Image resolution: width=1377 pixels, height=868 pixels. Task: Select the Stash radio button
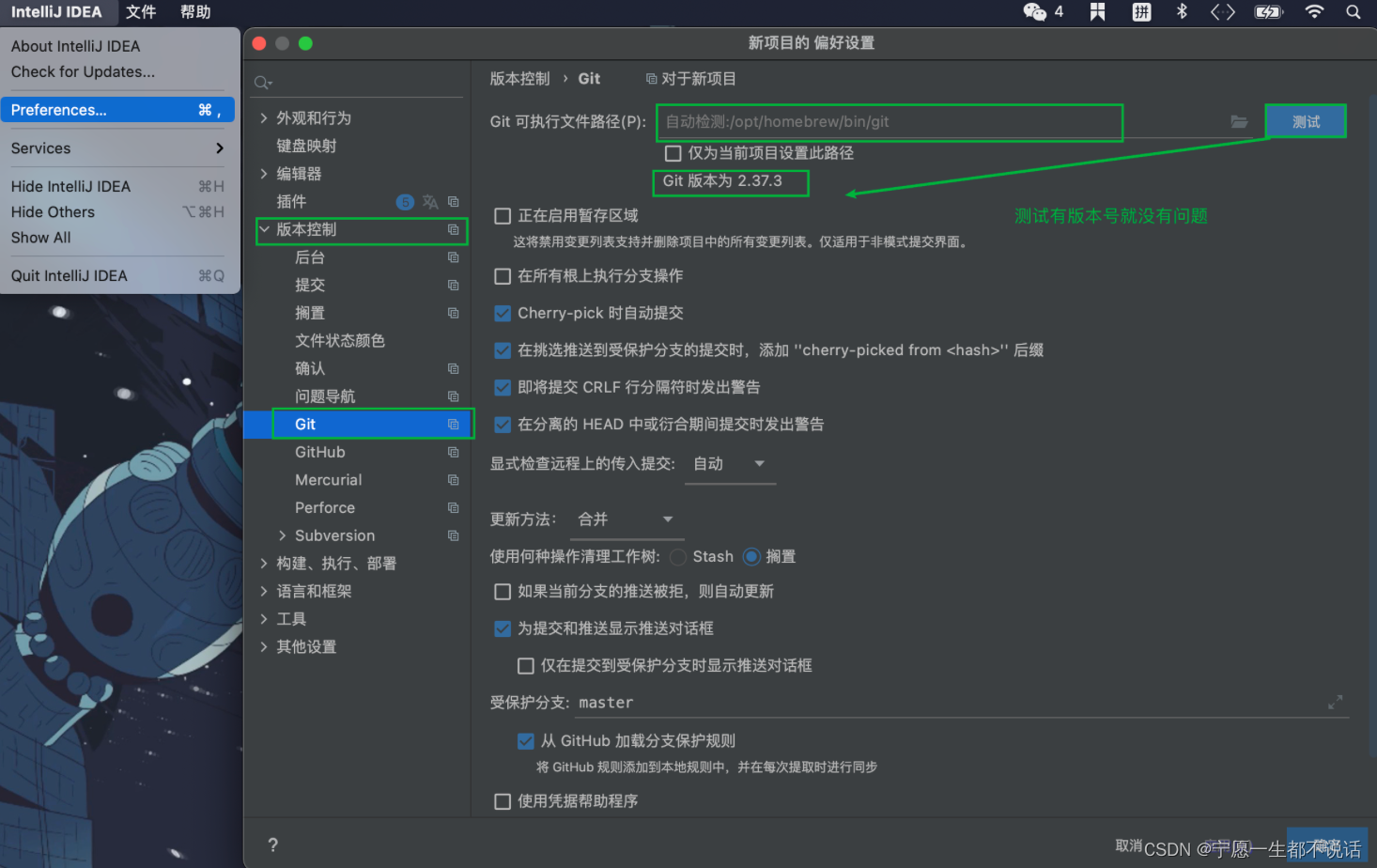678,557
